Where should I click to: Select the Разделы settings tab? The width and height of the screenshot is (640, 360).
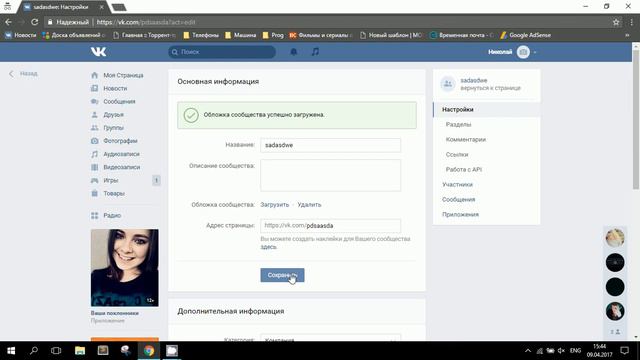click(x=458, y=124)
